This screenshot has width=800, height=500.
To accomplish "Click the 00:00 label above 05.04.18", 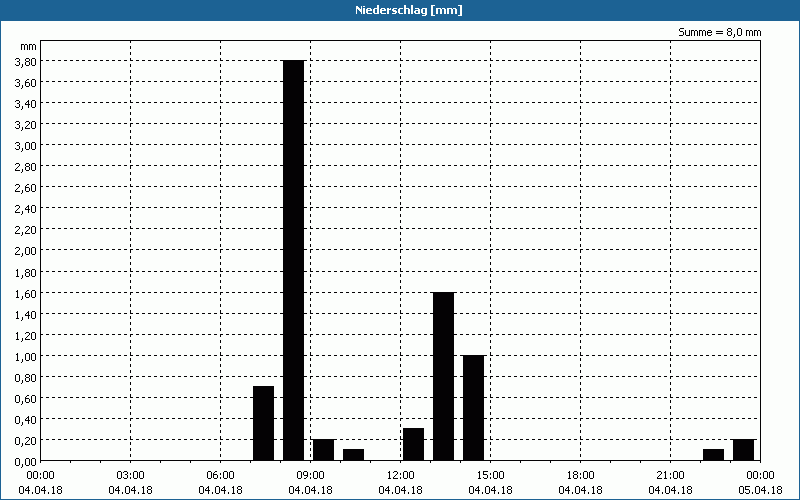I will point(760,476).
